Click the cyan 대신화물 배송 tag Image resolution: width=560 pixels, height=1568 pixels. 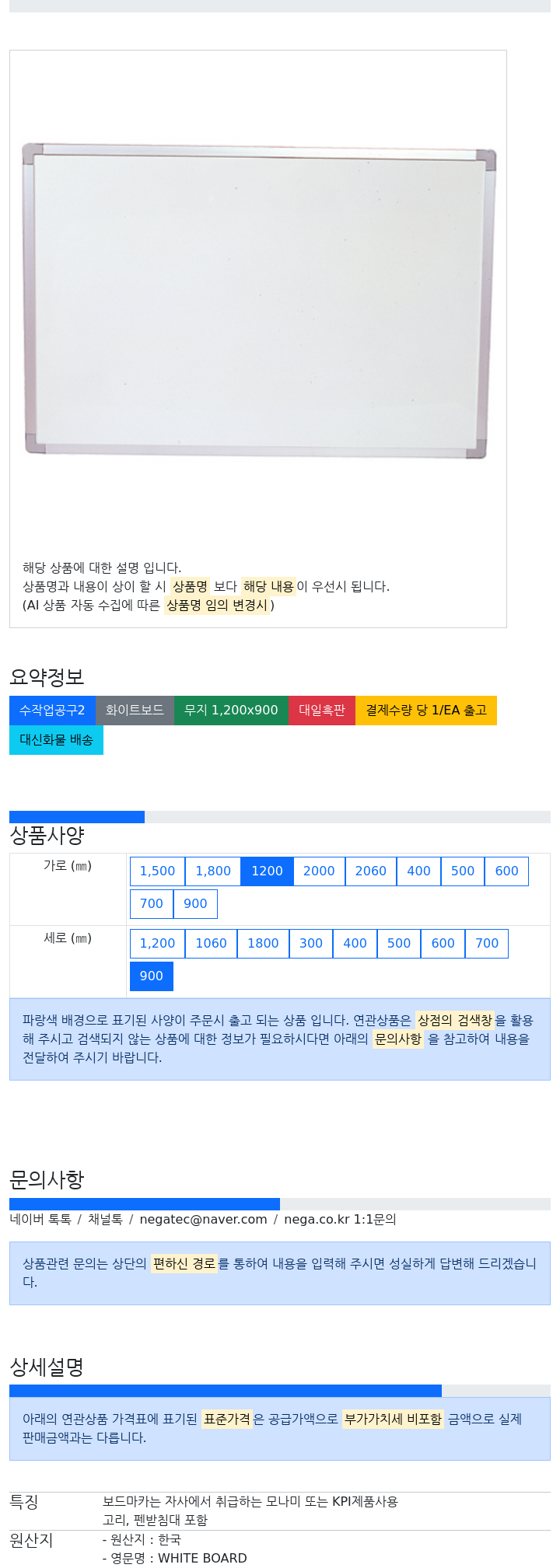click(56, 739)
